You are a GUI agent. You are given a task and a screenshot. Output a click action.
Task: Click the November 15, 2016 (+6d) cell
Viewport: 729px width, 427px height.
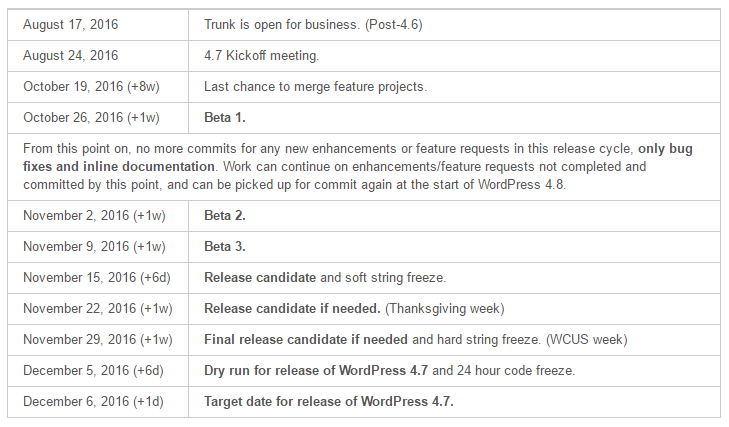click(97, 278)
